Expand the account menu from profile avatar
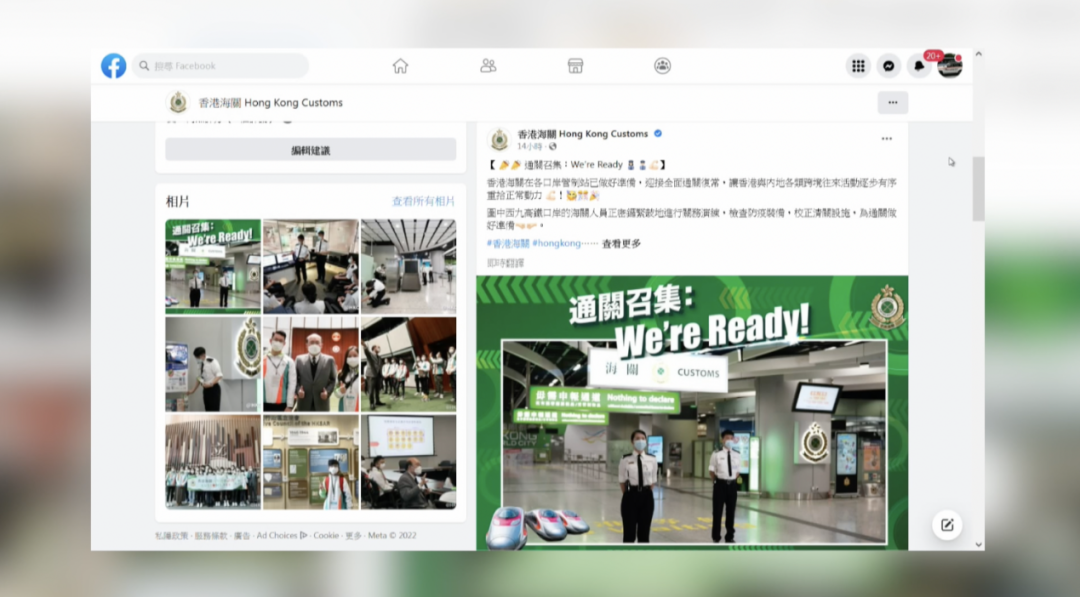The width and height of the screenshot is (1080, 597). [950, 66]
